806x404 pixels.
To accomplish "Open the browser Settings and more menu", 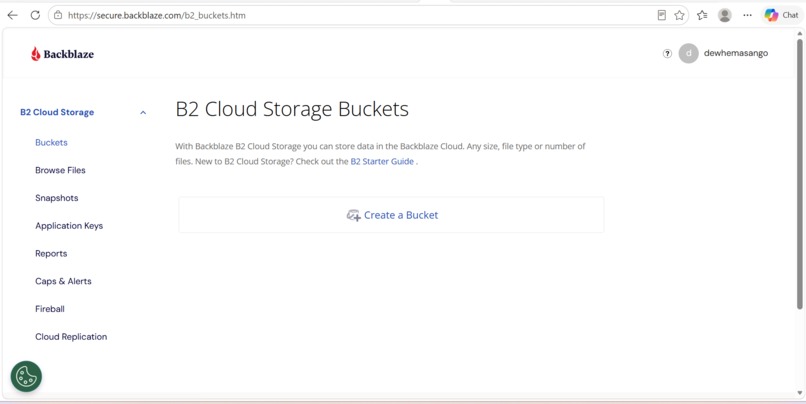I will tap(747, 15).
